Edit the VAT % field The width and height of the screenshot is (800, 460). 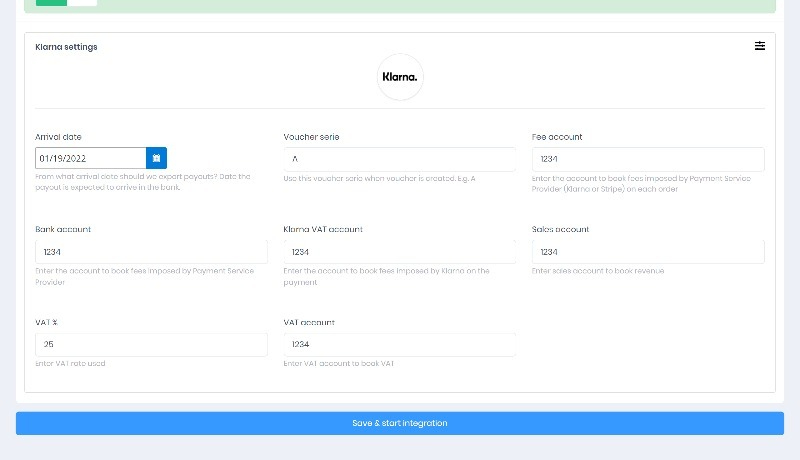click(x=151, y=344)
